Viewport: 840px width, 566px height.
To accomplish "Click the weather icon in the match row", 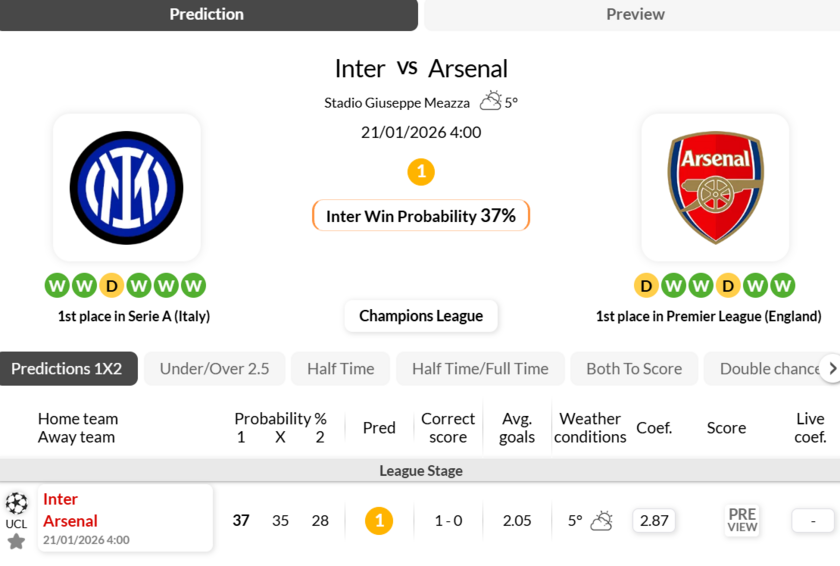I will click(601, 521).
